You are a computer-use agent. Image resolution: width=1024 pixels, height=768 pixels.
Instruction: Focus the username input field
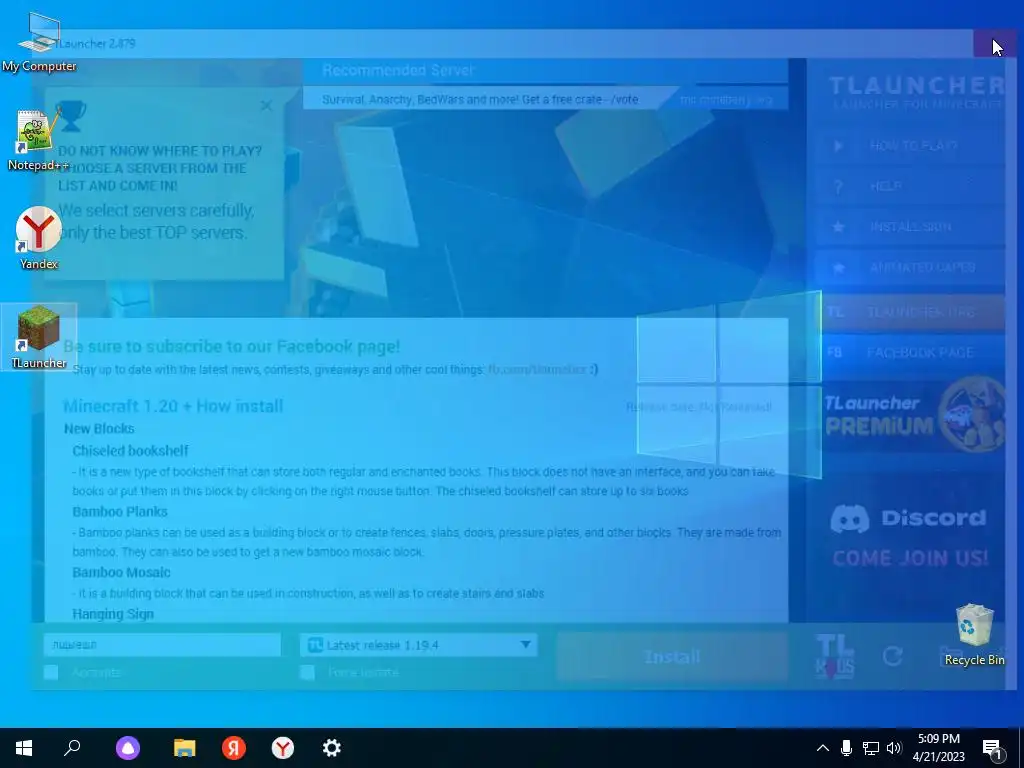pos(162,645)
